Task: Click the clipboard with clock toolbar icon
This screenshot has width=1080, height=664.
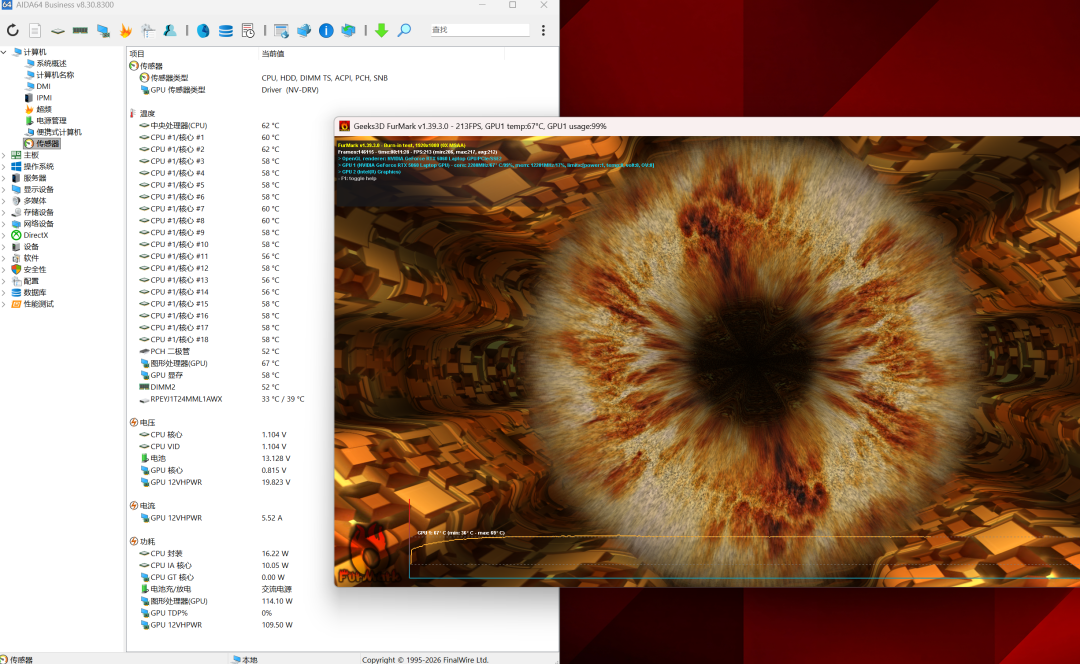Action: [248, 30]
